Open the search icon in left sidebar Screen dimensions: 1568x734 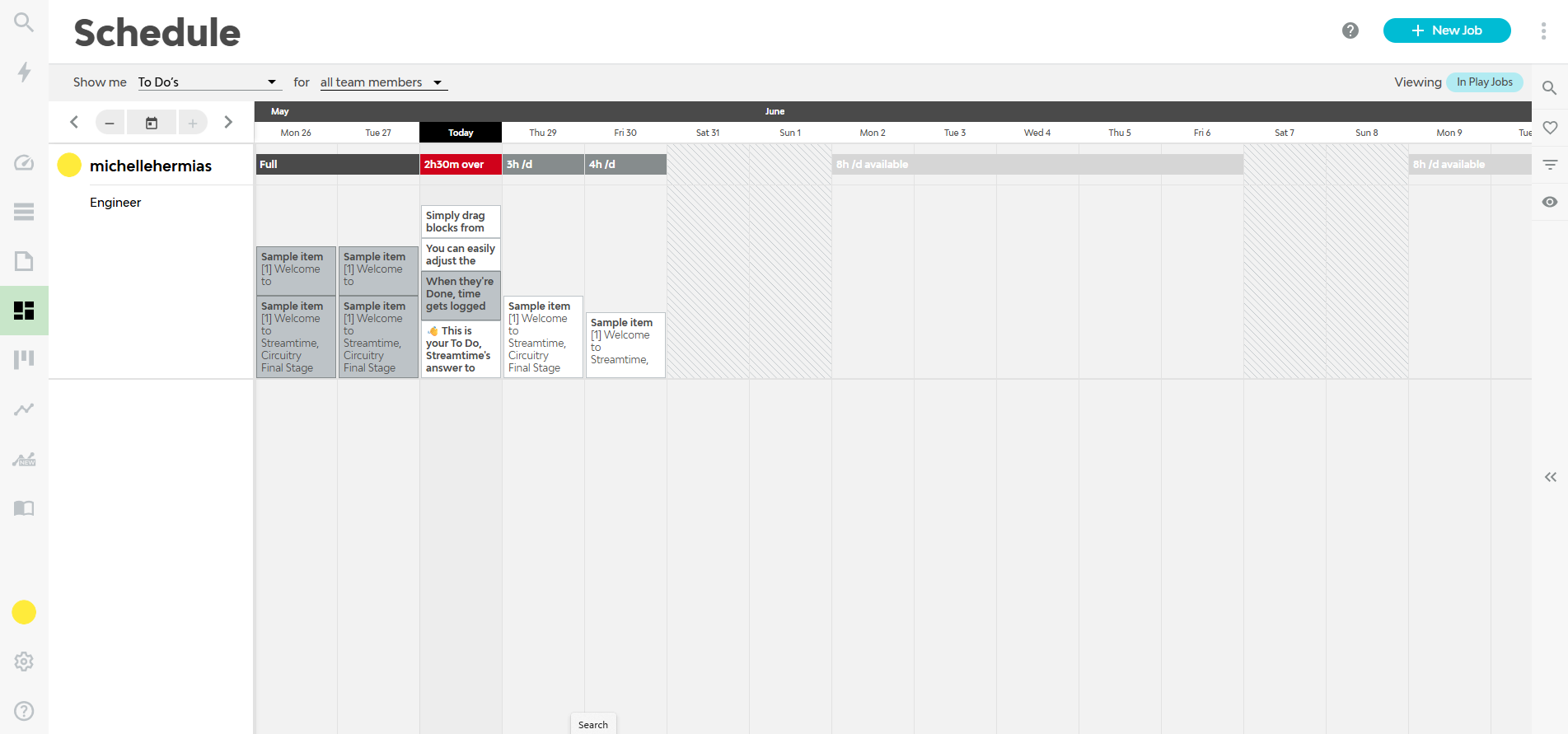[x=24, y=22]
